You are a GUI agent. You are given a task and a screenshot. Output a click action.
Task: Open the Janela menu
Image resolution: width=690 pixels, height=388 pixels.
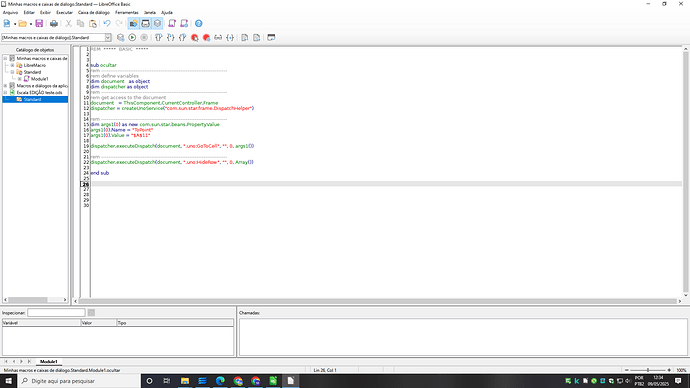click(150, 12)
